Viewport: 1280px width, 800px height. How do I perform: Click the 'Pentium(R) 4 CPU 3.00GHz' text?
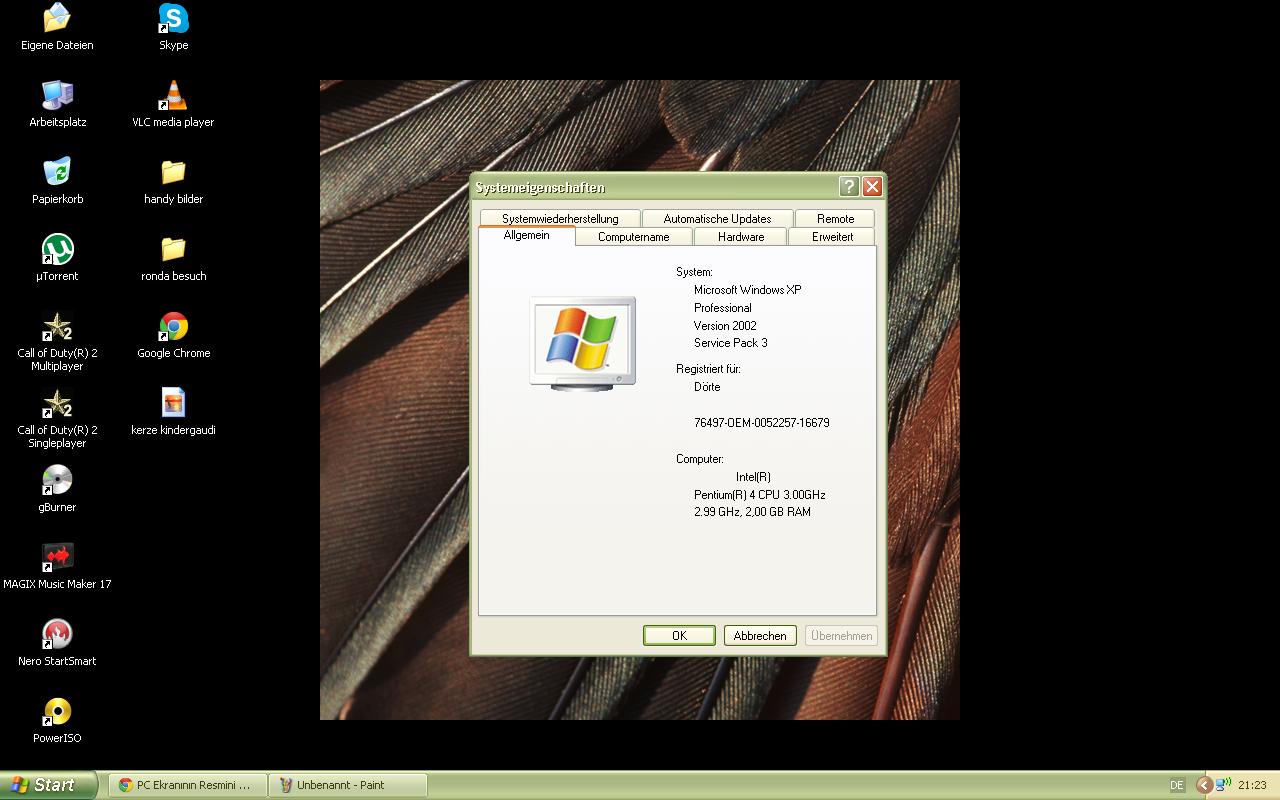pyautogui.click(x=760, y=495)
